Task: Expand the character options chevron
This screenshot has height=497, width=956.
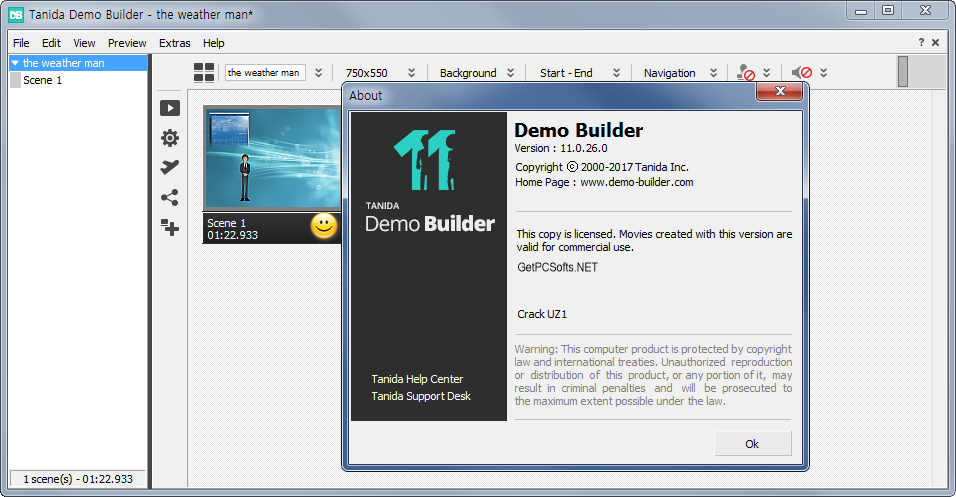Action: pos(766,73)
